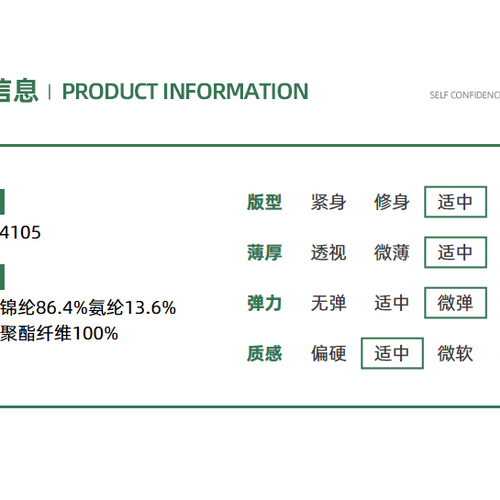Image resolution: width=500 pixels, height=500 pixels.
Task: Select 微软 texture option
Action: 455,353
